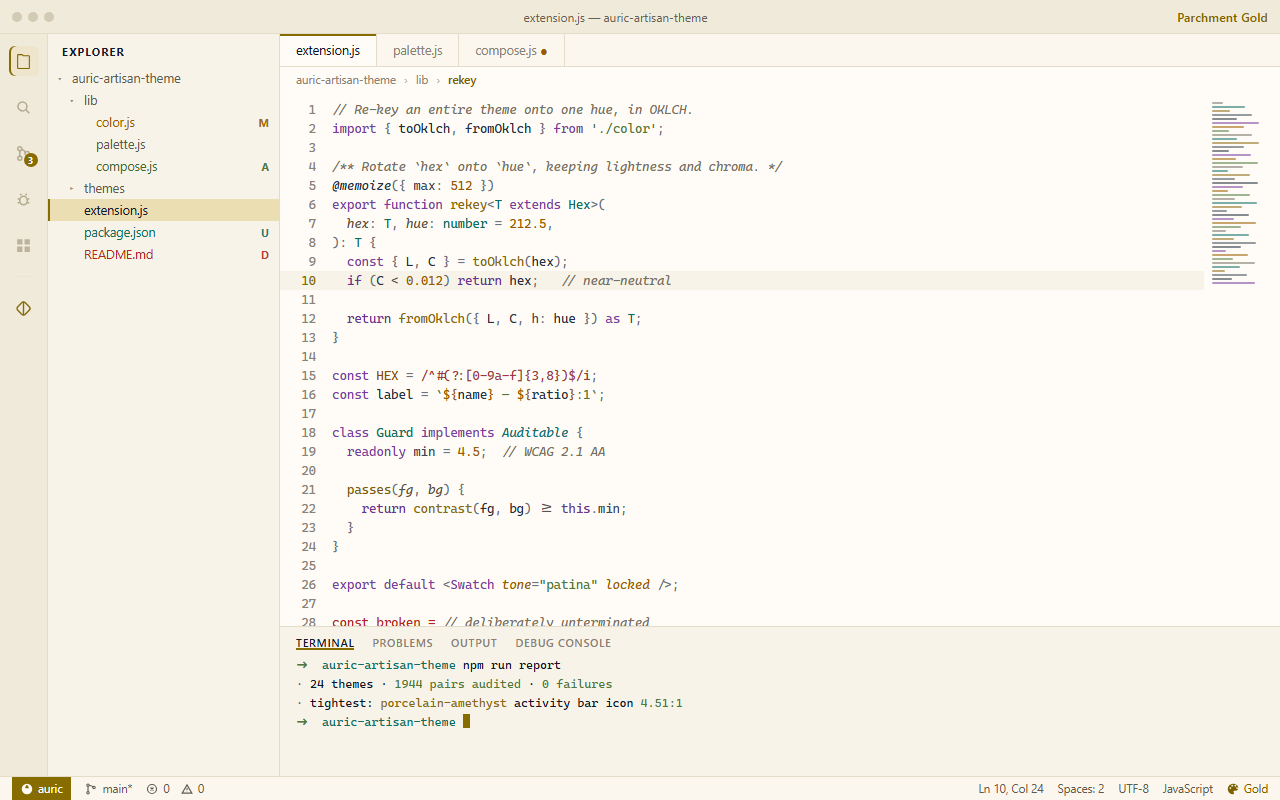The width and height of the screenshot is (1280, 800).
Task: Open the Explorer view in the activity bar
Action: click(24, 61)
